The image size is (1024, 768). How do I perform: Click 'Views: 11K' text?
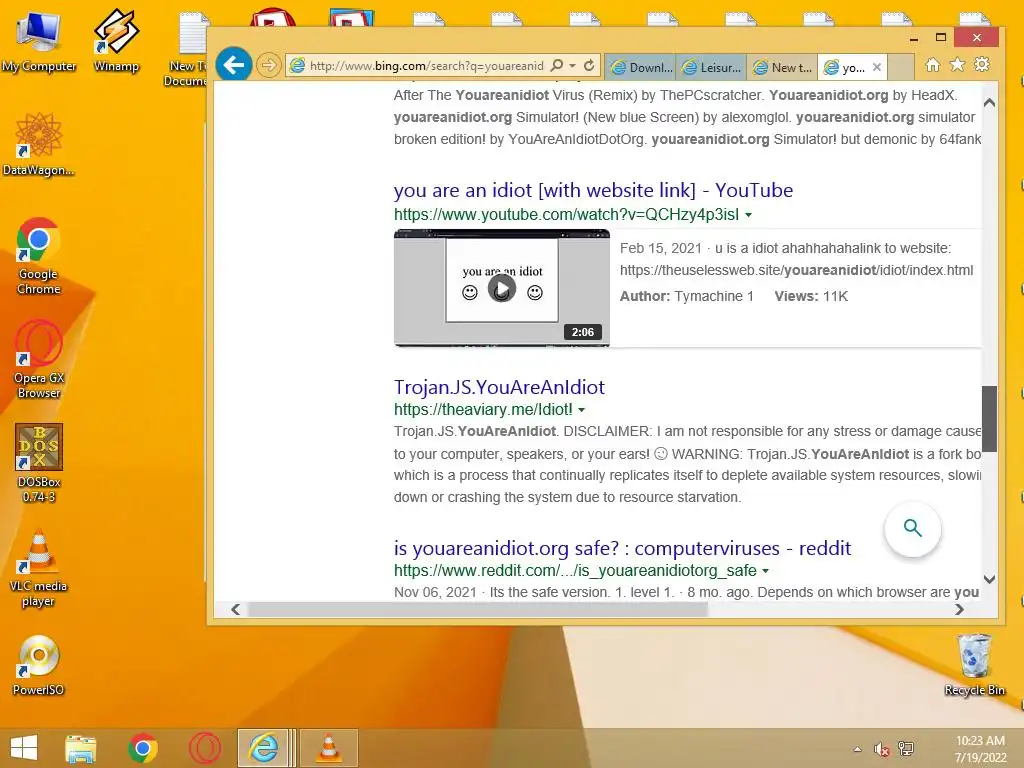pyautogui.click(x=811, y=296)
